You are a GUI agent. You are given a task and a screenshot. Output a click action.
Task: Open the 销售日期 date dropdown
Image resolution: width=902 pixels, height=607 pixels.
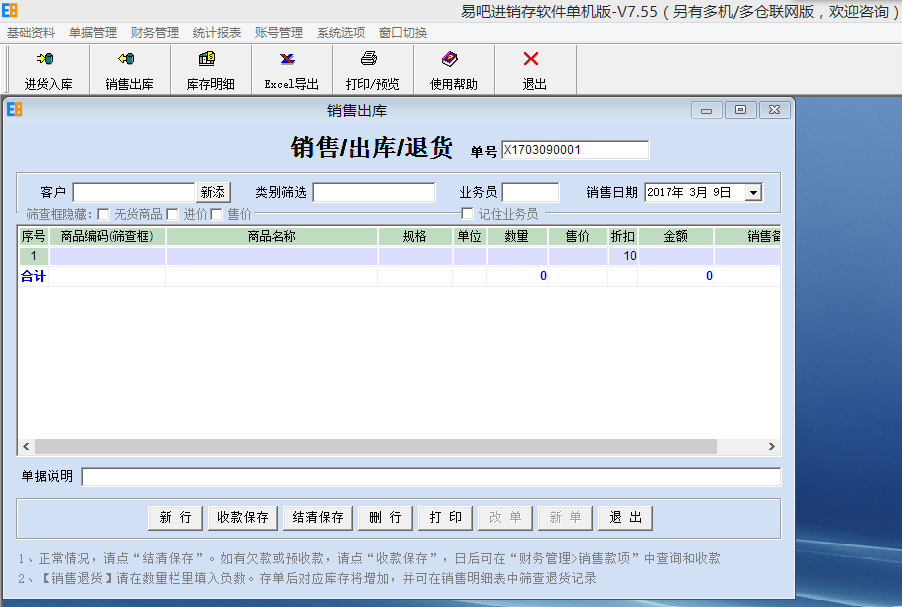[755, 190]
